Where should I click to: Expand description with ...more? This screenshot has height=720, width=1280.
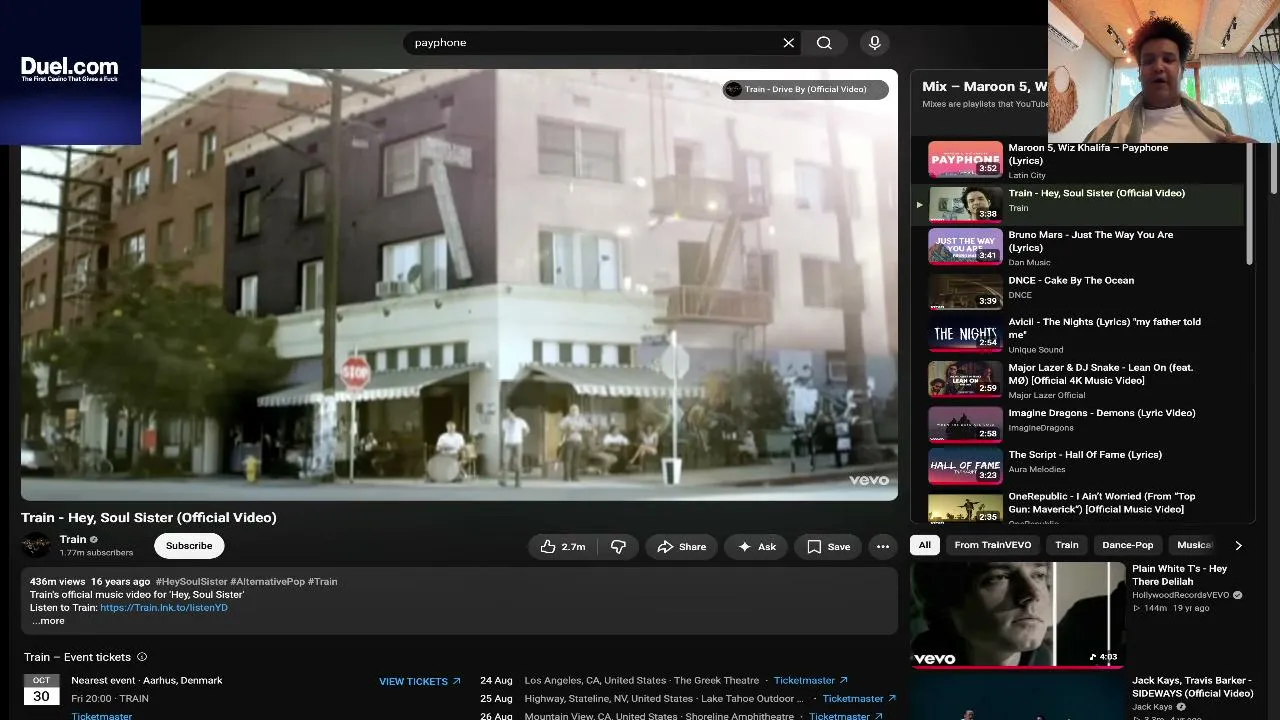(48, 621)
